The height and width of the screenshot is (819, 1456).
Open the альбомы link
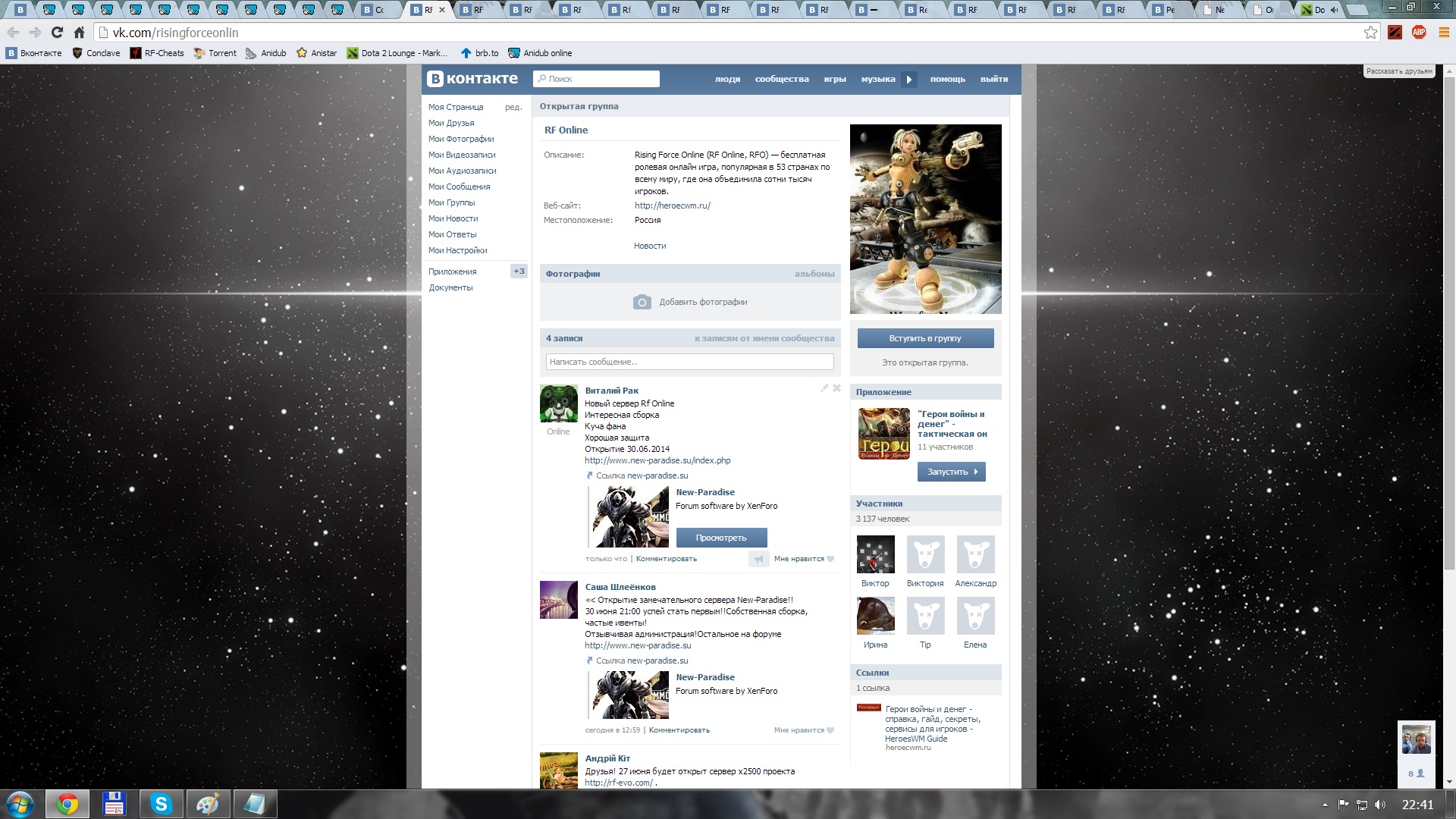tap(814, 274)
